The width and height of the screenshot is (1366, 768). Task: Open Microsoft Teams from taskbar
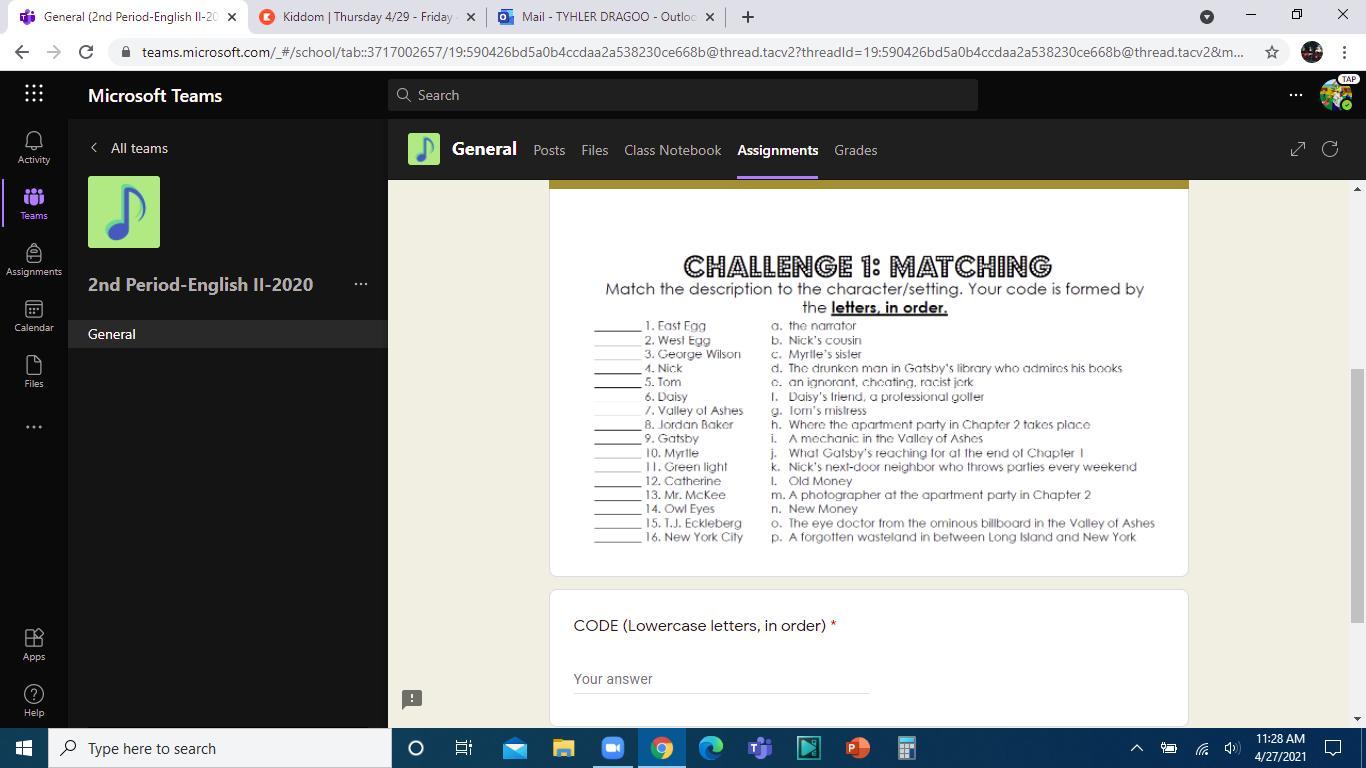(x=760, y=748)
